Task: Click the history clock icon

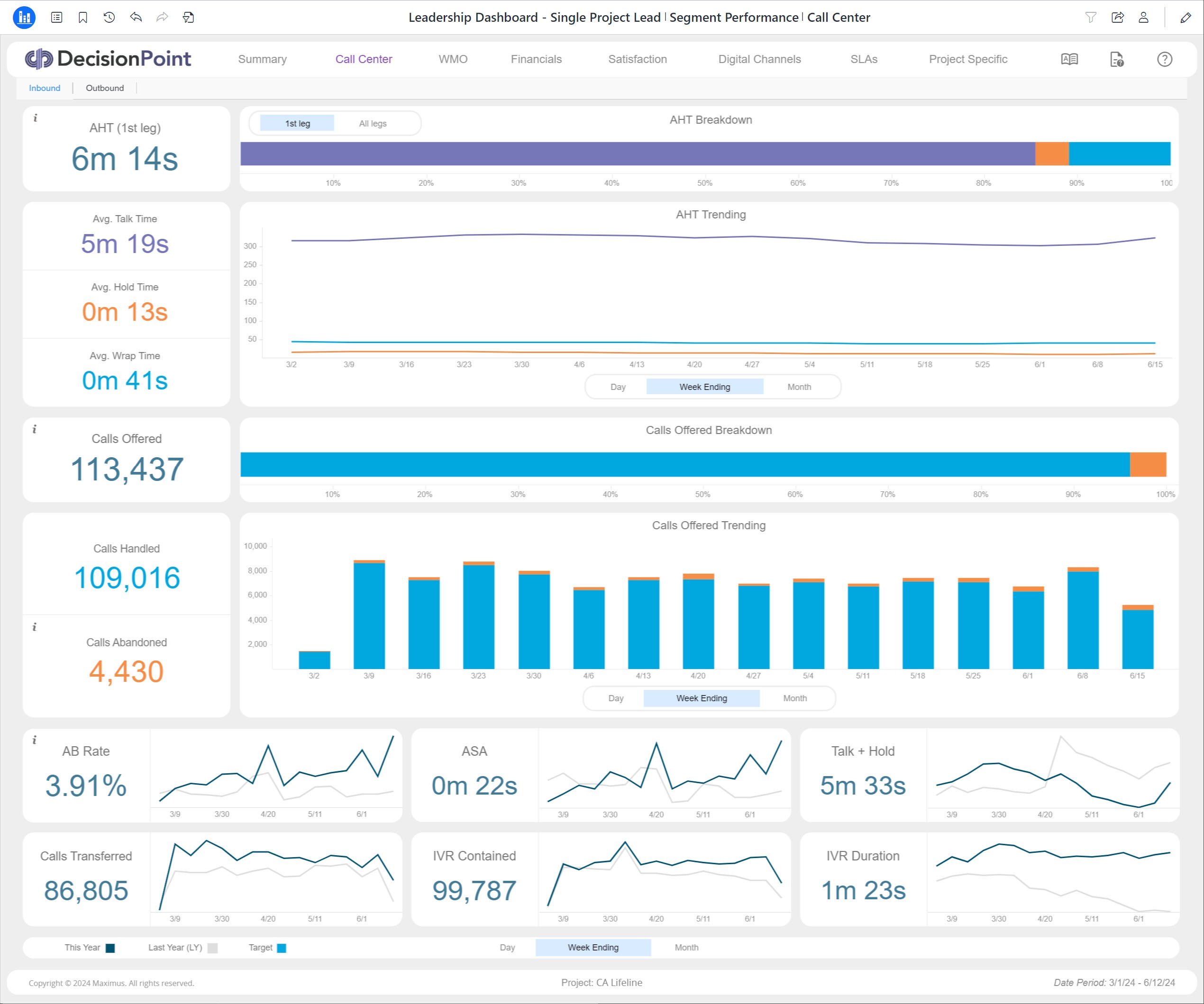Action: point(109,17)
